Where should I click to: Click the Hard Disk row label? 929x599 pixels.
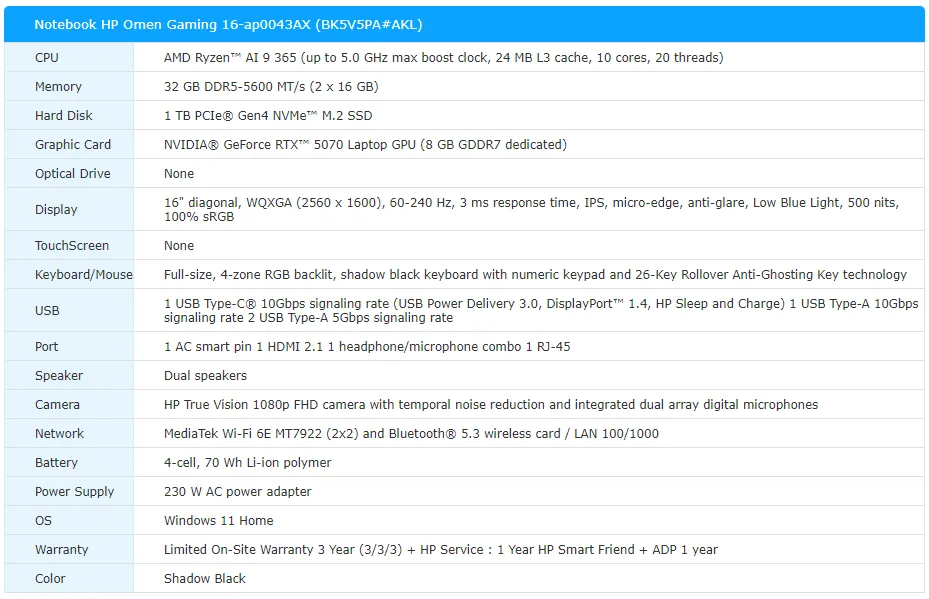pyautogui.click(x=64, y=116)
